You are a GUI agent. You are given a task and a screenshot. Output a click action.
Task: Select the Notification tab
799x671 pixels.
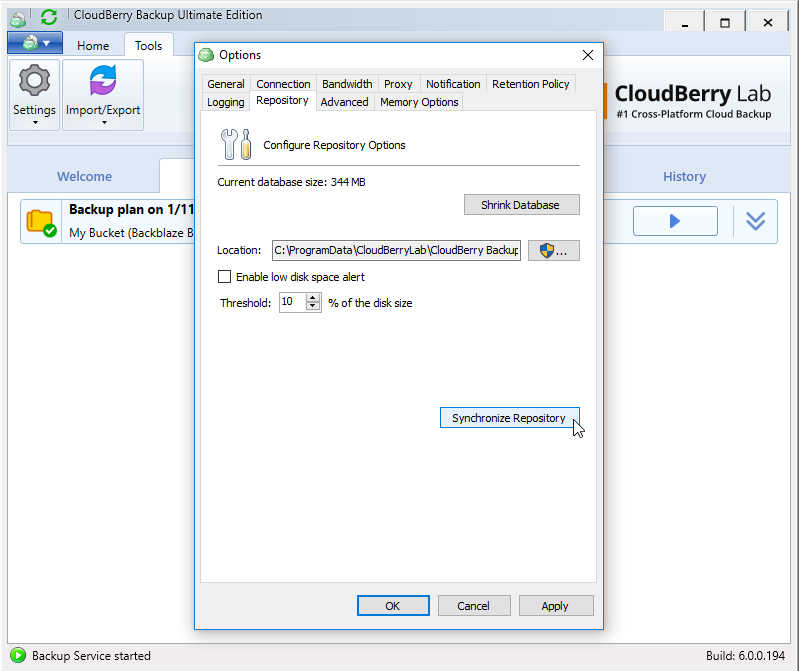click(453, 84)
